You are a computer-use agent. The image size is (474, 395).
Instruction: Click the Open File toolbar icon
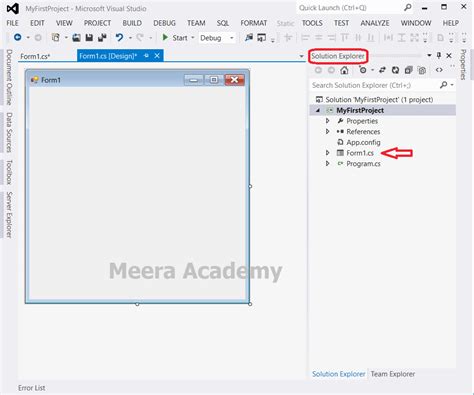(76, 38)
